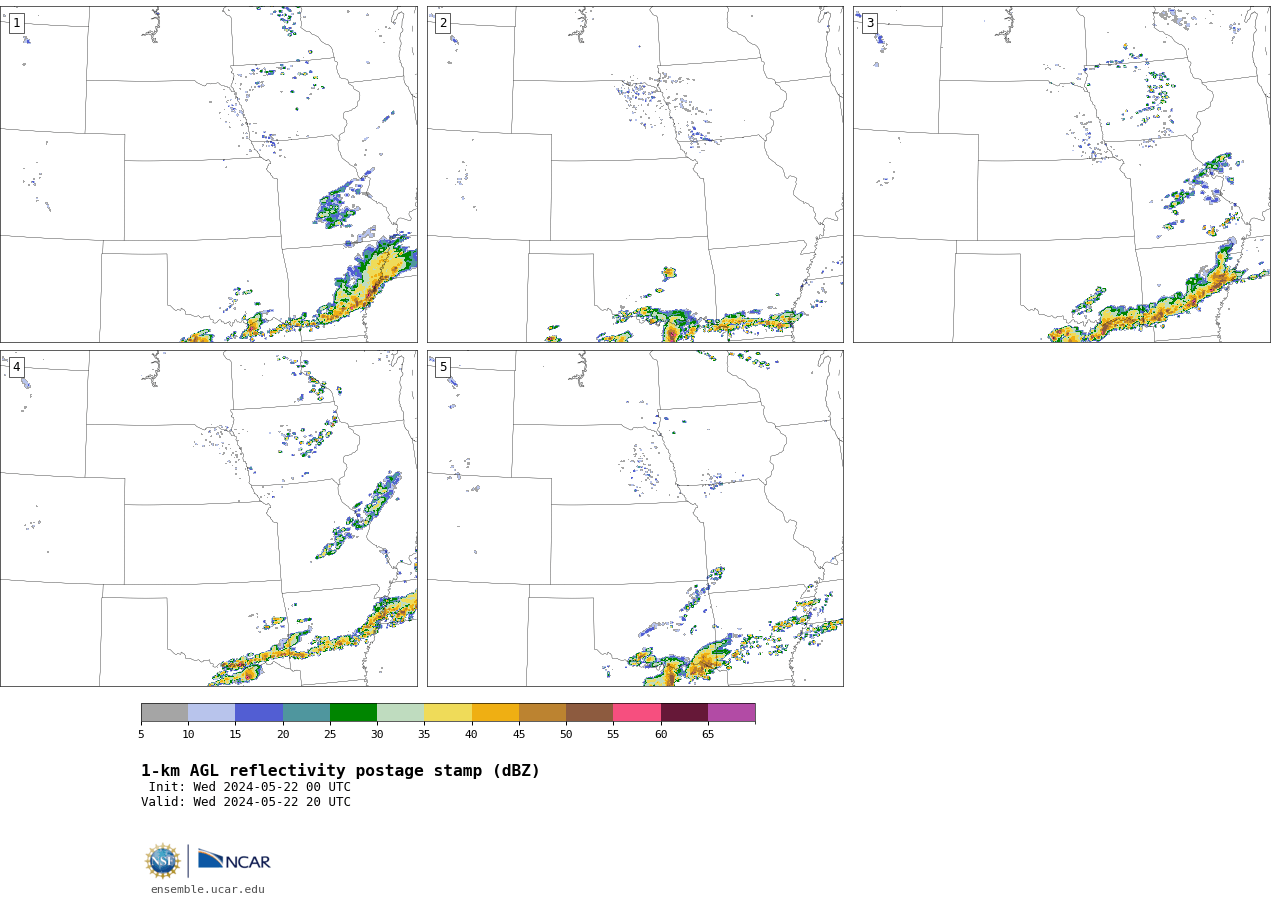Click the colorbar tick label 50
This screenshot has width=1280, height=901.
[x=566, y=734]
